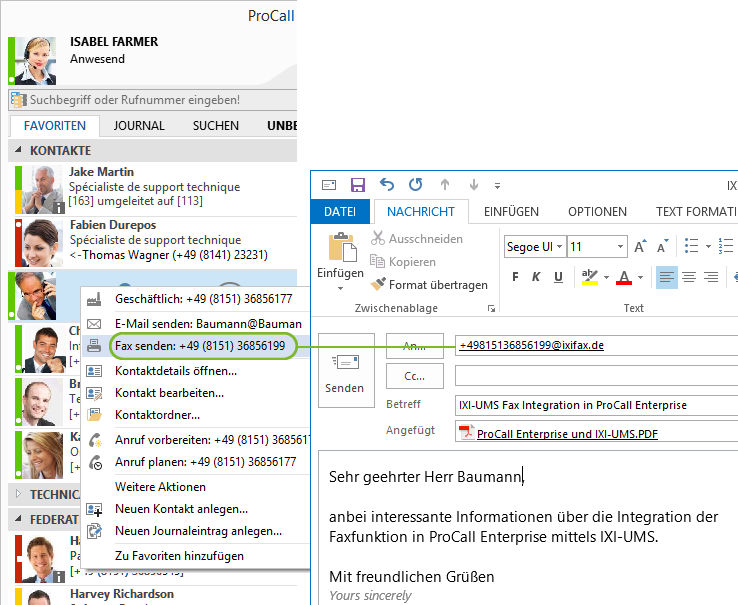Select Kontakt bearbeiten menu item
This screenshot has width=738, height=605.
click(195, 393)
